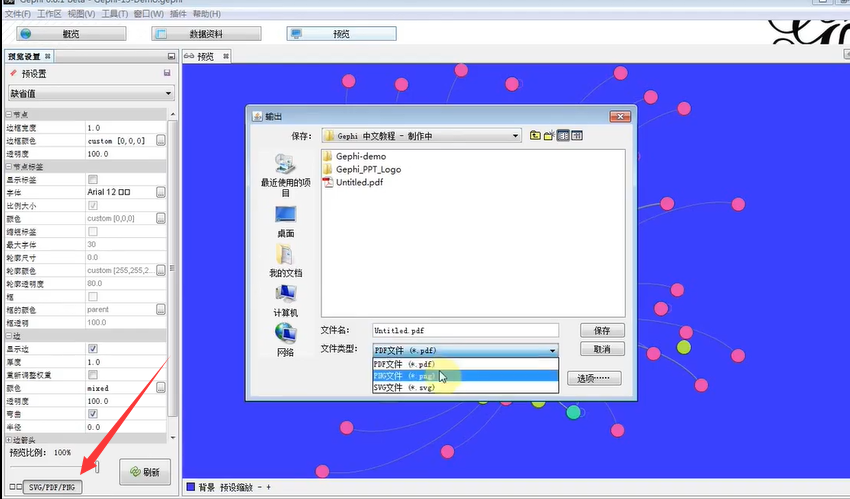Viewport: 850px width, 499px height.
Task: Open the 缺省值 preset dropdown
Action: (x=91, y=93)
